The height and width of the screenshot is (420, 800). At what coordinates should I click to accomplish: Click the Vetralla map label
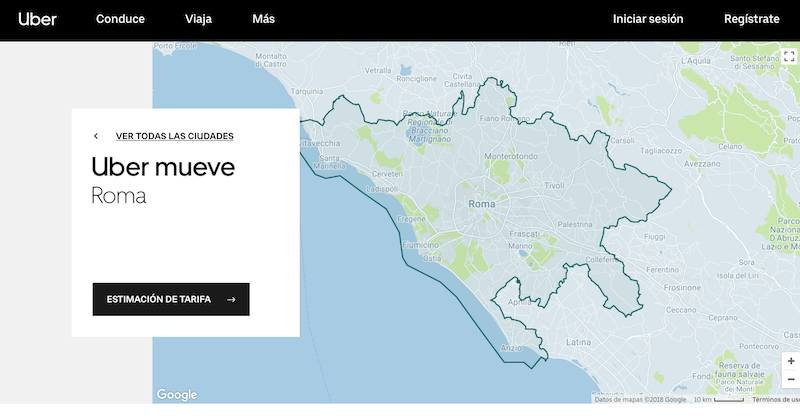point(378,70)
